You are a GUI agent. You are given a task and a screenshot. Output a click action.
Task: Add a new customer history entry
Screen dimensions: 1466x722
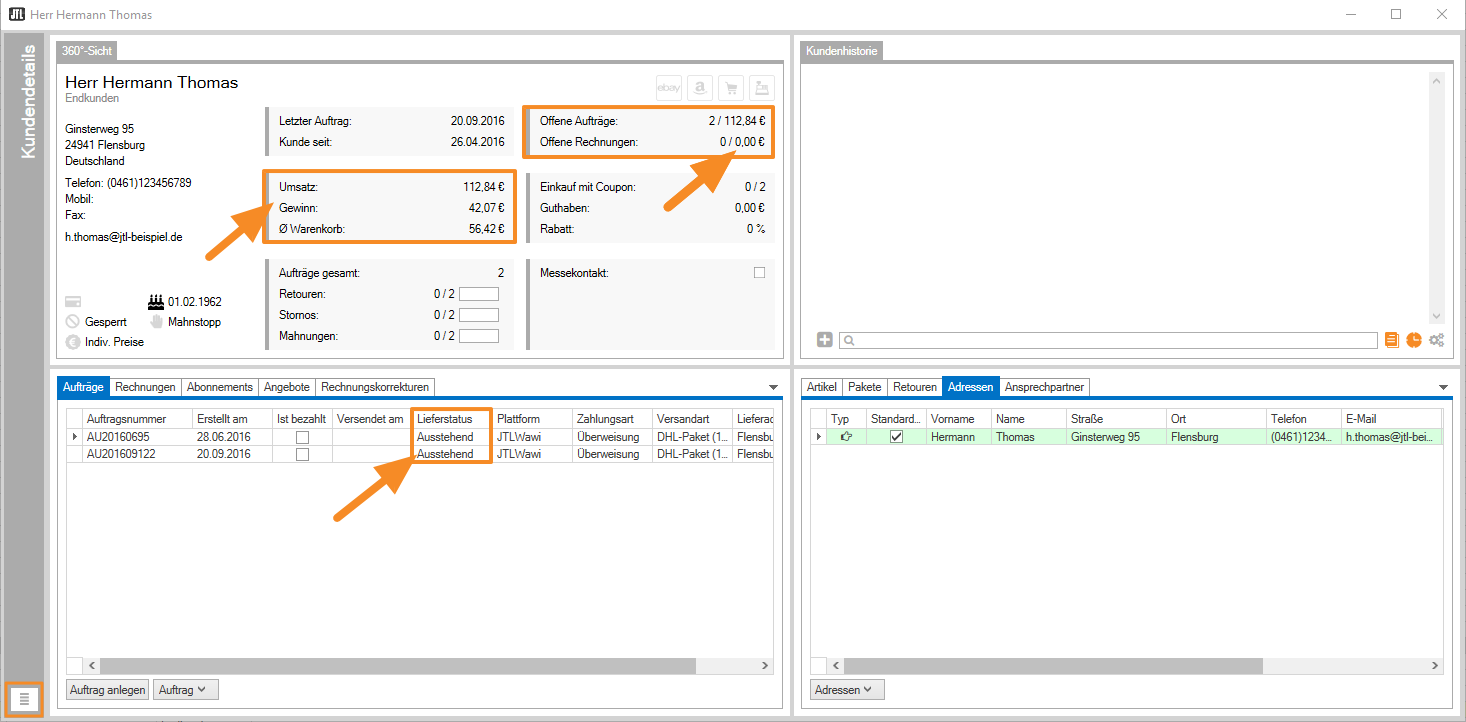(x=824, y=340)
